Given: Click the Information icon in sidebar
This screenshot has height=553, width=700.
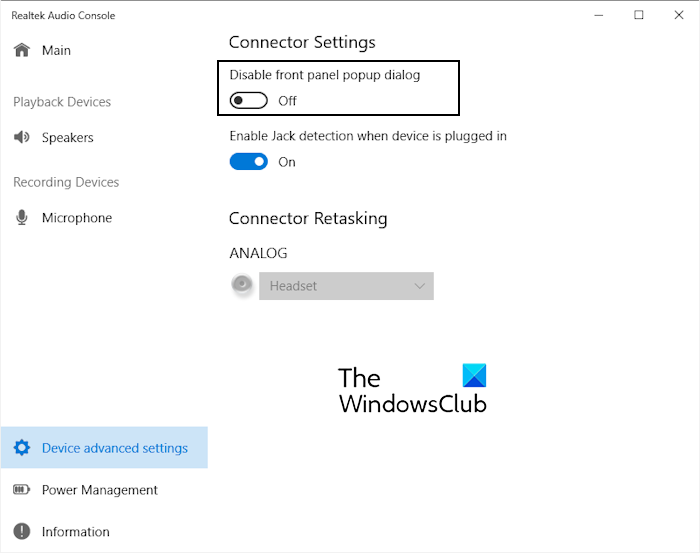Looking at the screenshot, I should [x=21, y=532].
